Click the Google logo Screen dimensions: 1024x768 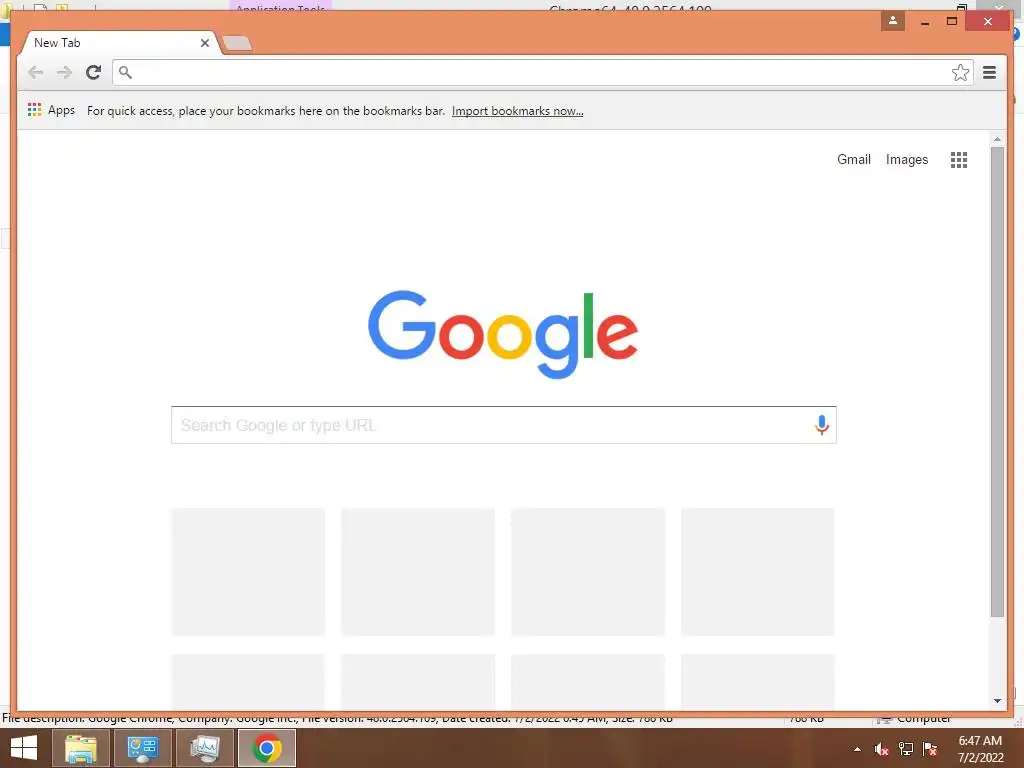[x=503, y=334]
